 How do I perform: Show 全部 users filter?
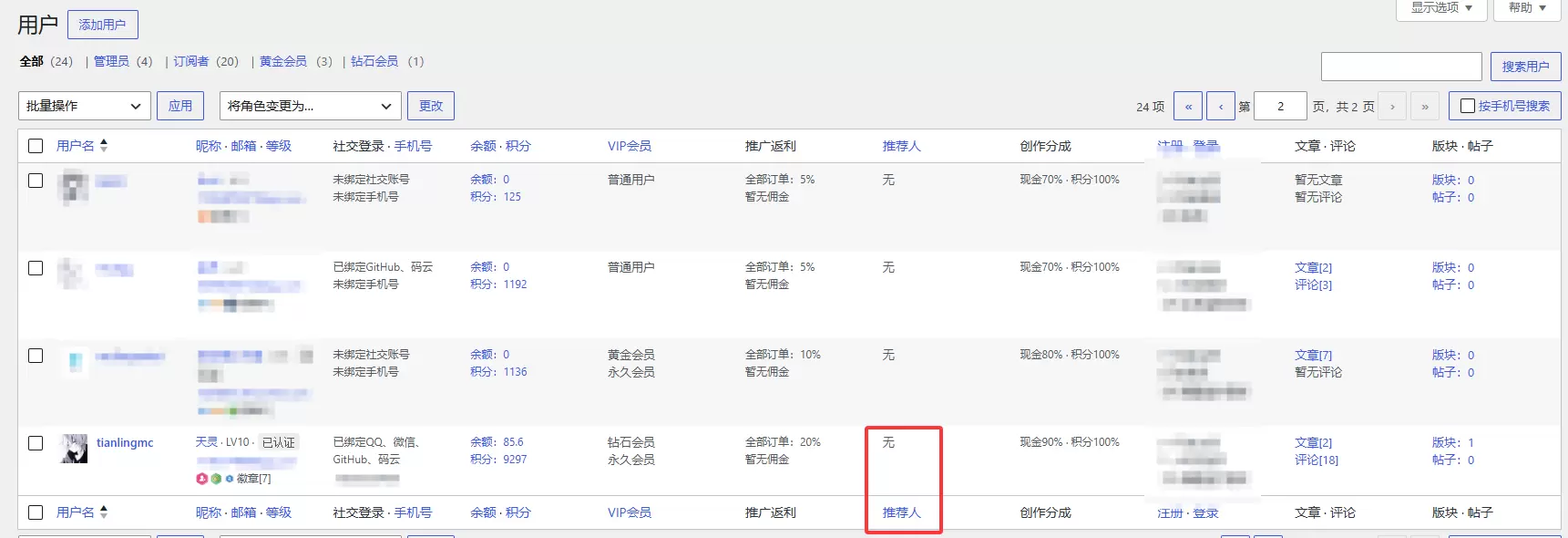32,61
